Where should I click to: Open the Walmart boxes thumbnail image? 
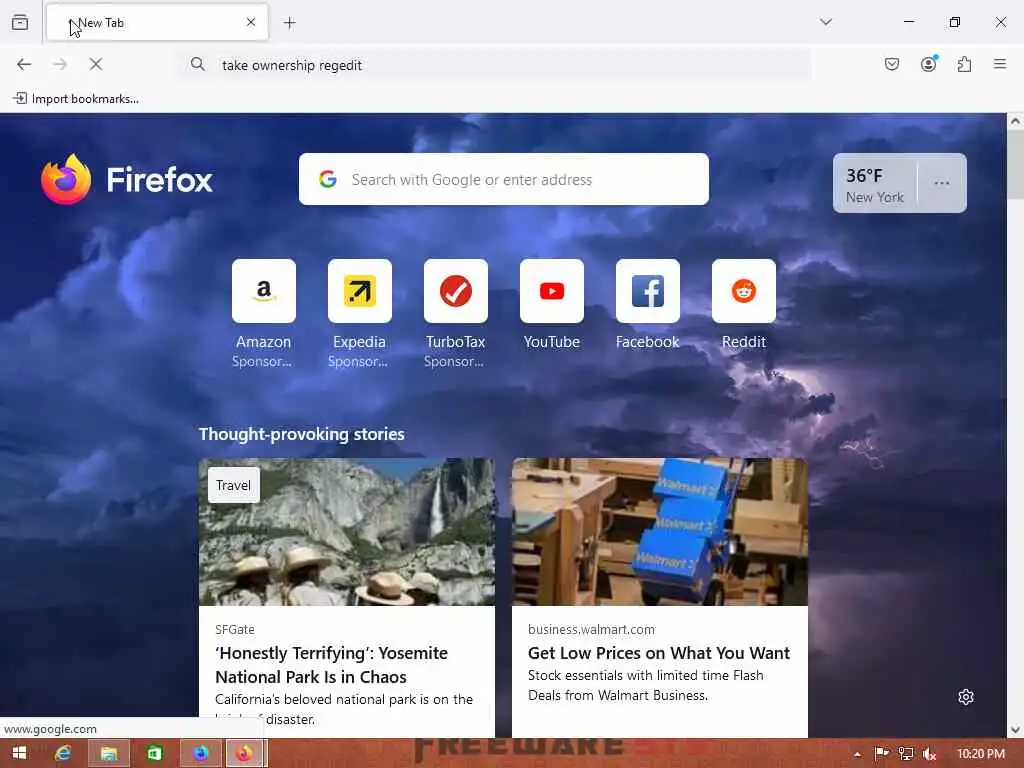(660, 532)
